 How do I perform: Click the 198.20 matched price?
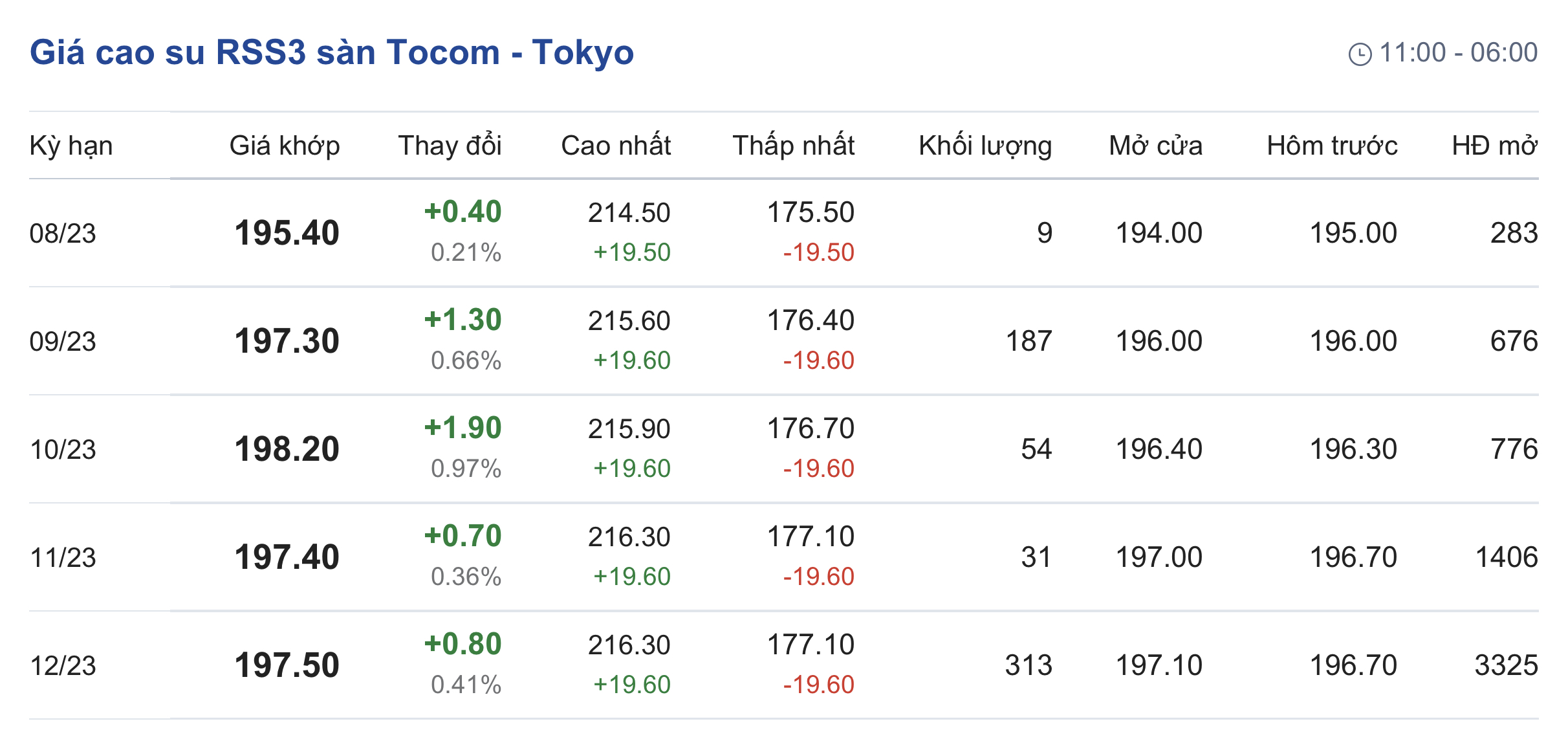tap(287, 449)
